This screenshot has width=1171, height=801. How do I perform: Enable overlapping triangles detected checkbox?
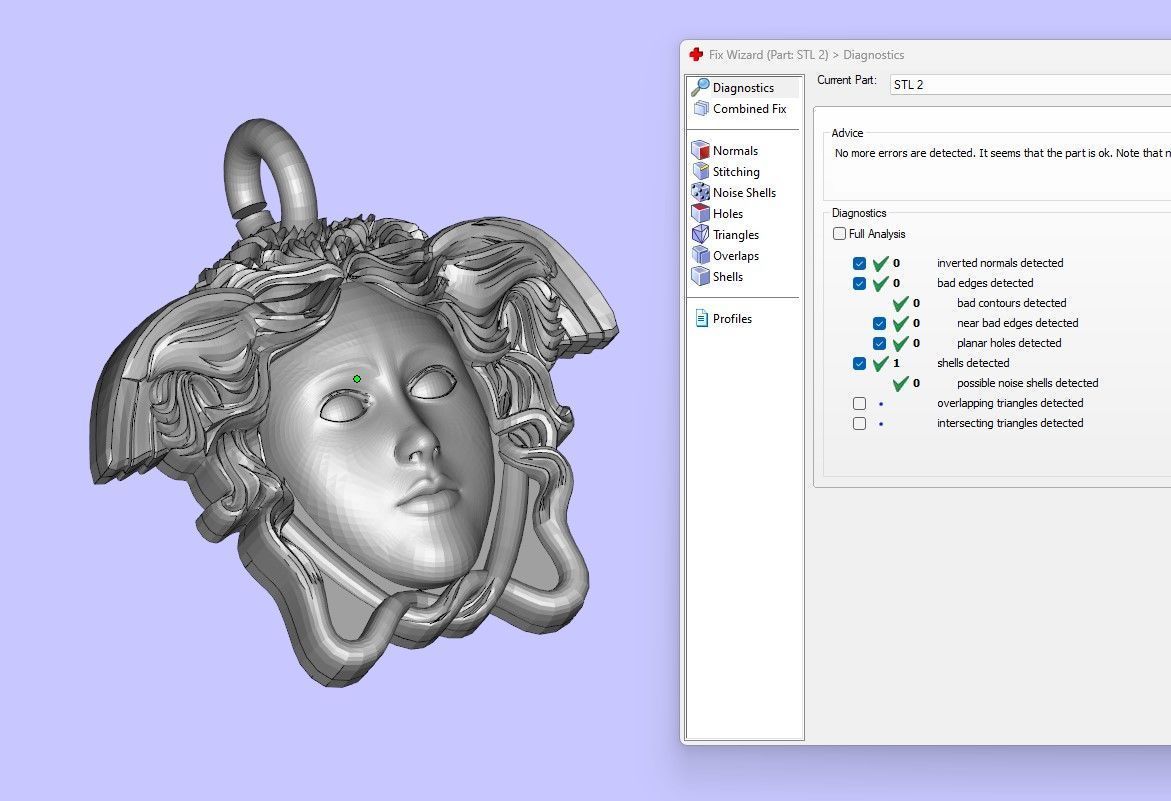point(860,403)
